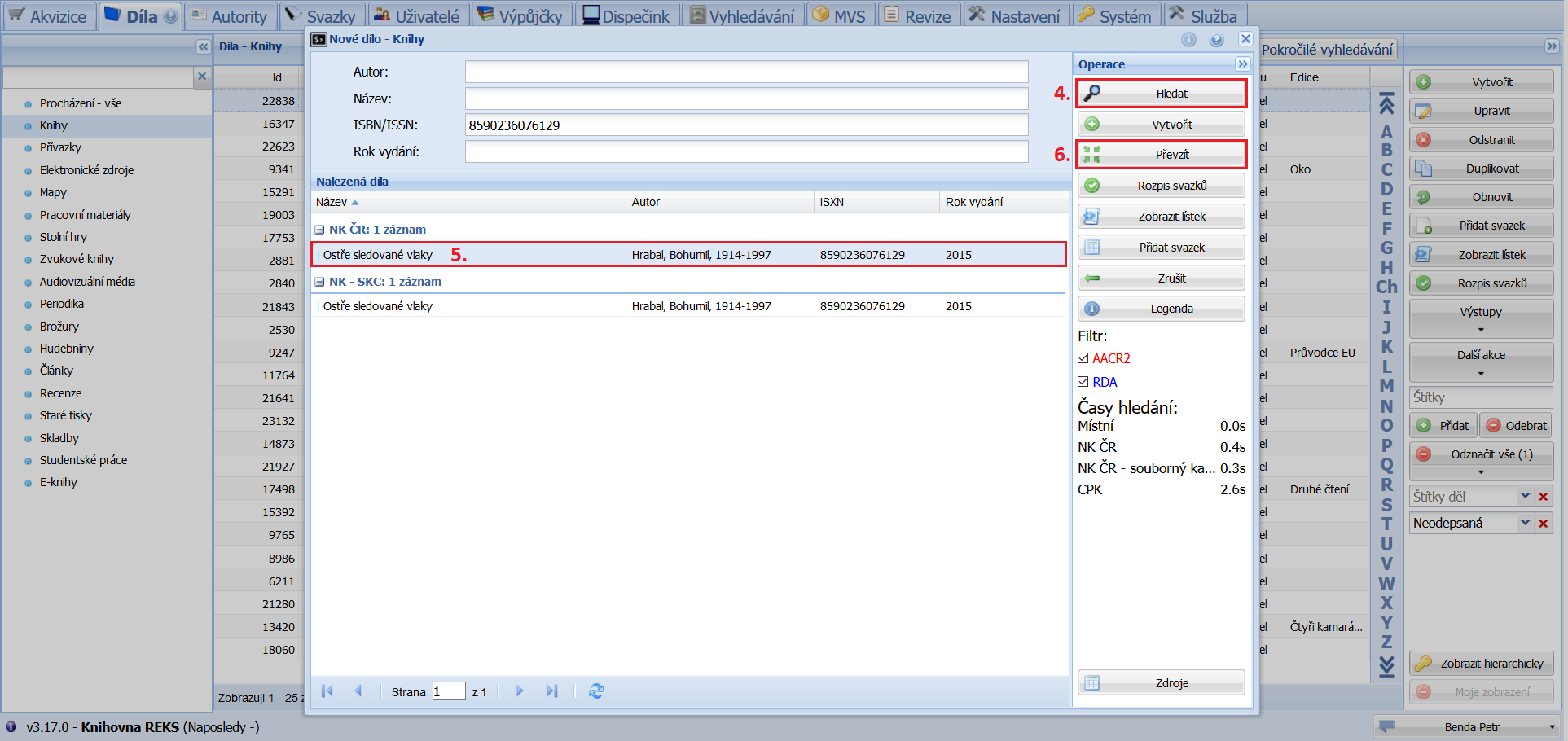1568x741 pixels.
Task: Filter by letter A in the alphabet index
Action: pyautogui.click(x=1386, y=132)
